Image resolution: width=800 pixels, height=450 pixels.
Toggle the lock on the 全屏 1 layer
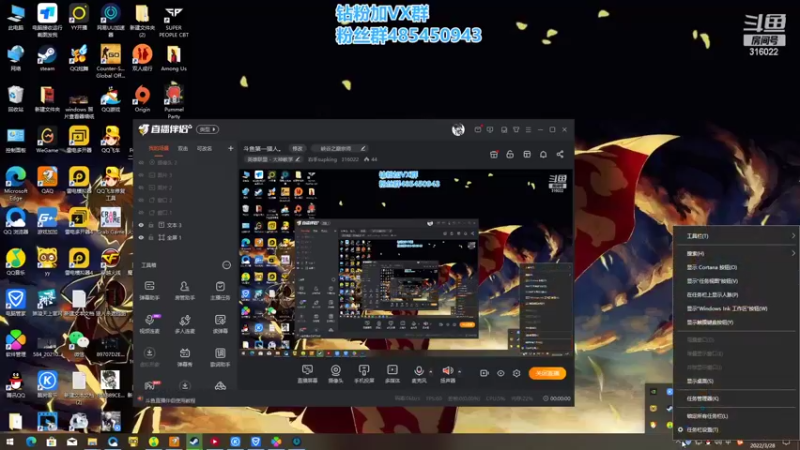pos(151,237)
